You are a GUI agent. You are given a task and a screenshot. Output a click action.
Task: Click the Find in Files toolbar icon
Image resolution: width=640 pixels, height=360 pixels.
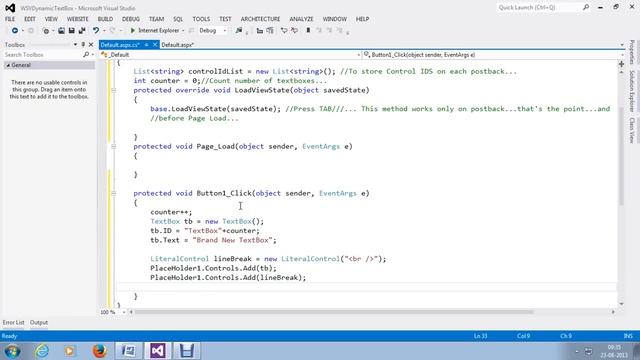point(239,31)
